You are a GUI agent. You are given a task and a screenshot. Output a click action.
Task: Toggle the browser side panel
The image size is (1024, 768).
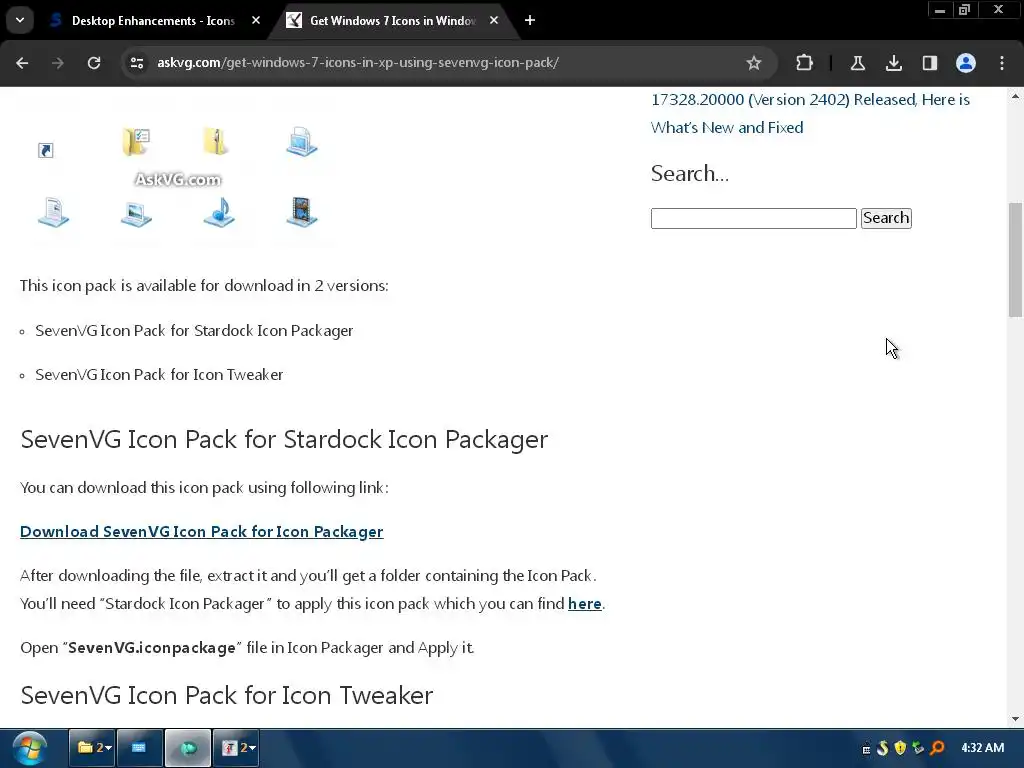coord(930,63)
